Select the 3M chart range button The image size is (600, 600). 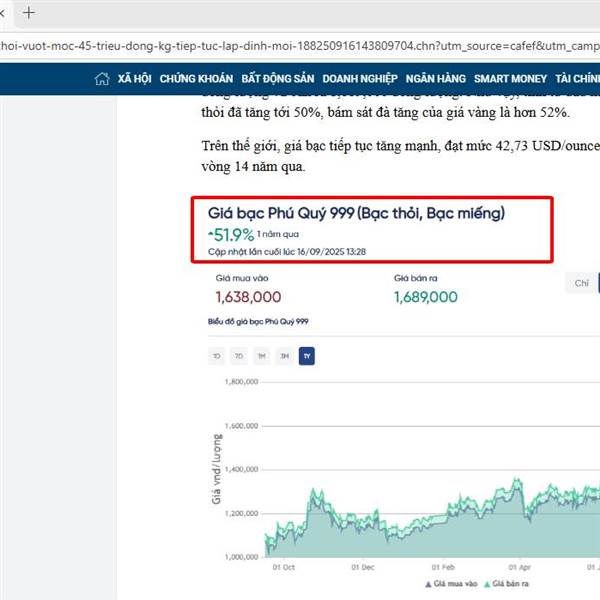[x=284, y=356]
